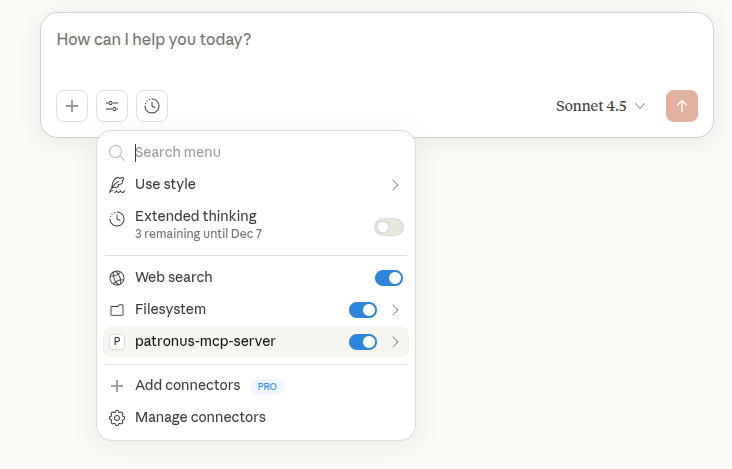
Task: Expand the Use style submenu chevron
Action: pyautogui.click(x=395, y=185)
